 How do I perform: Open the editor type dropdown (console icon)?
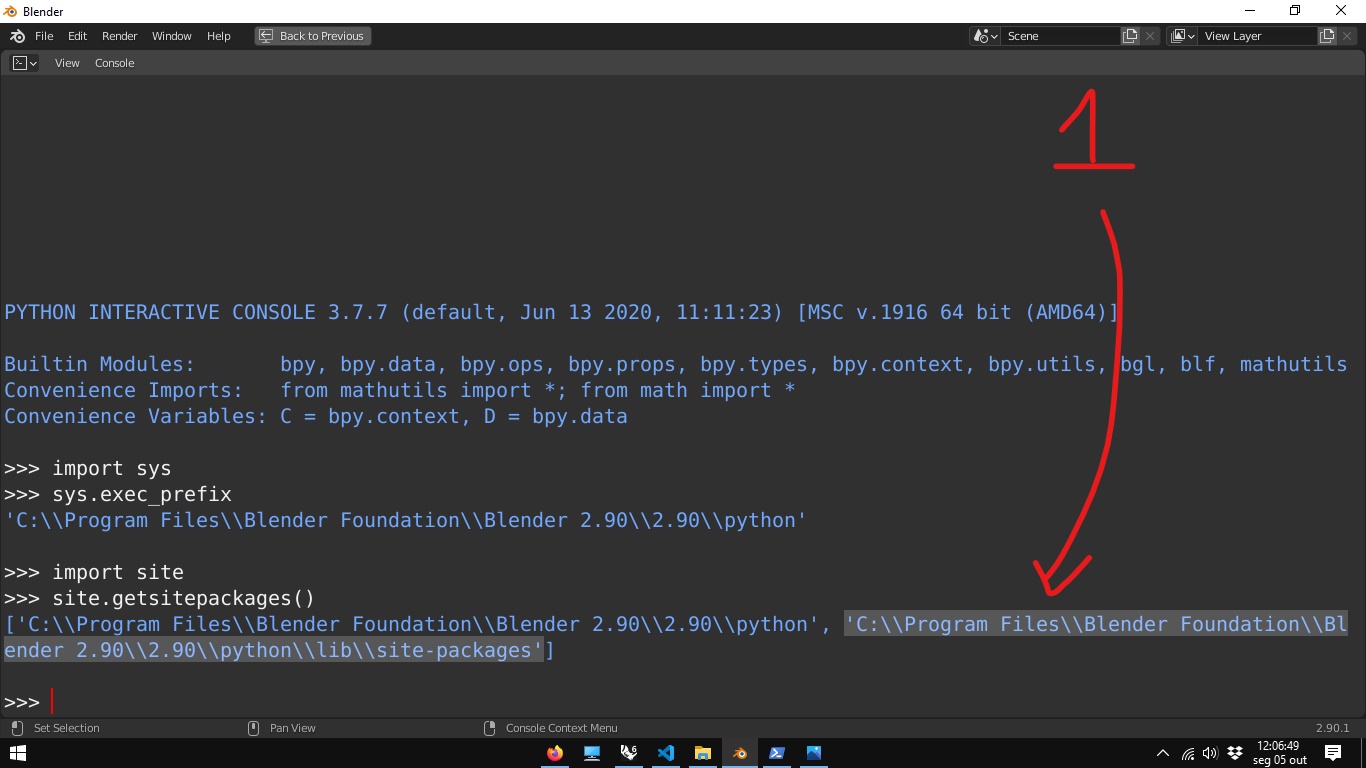tap(24, 63)
